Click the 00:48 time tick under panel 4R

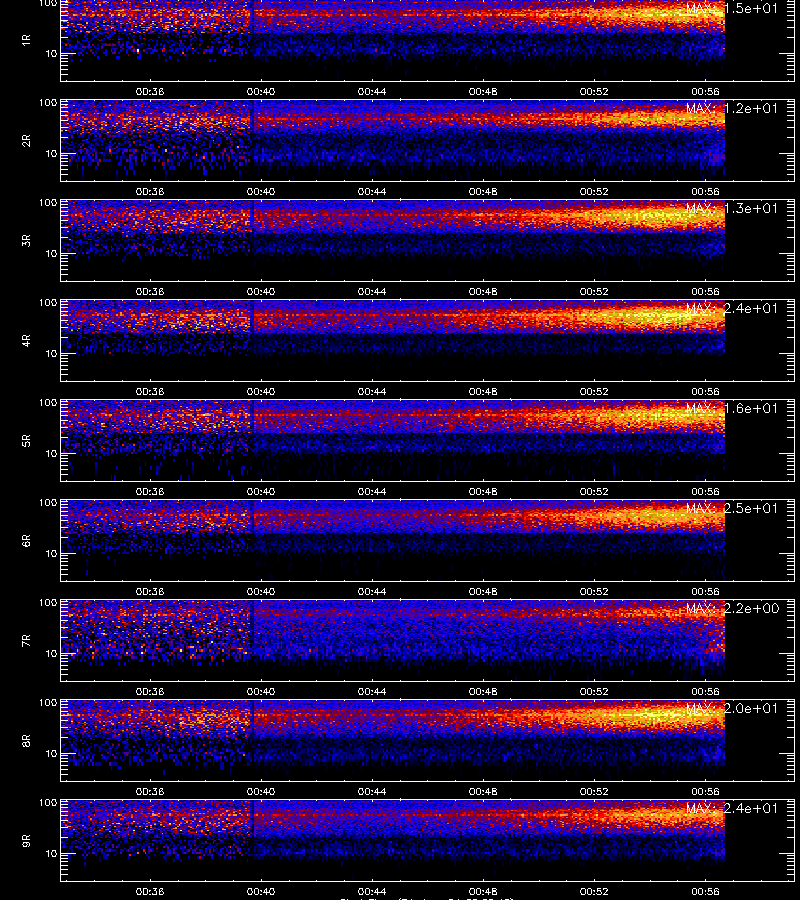(483, 391)
